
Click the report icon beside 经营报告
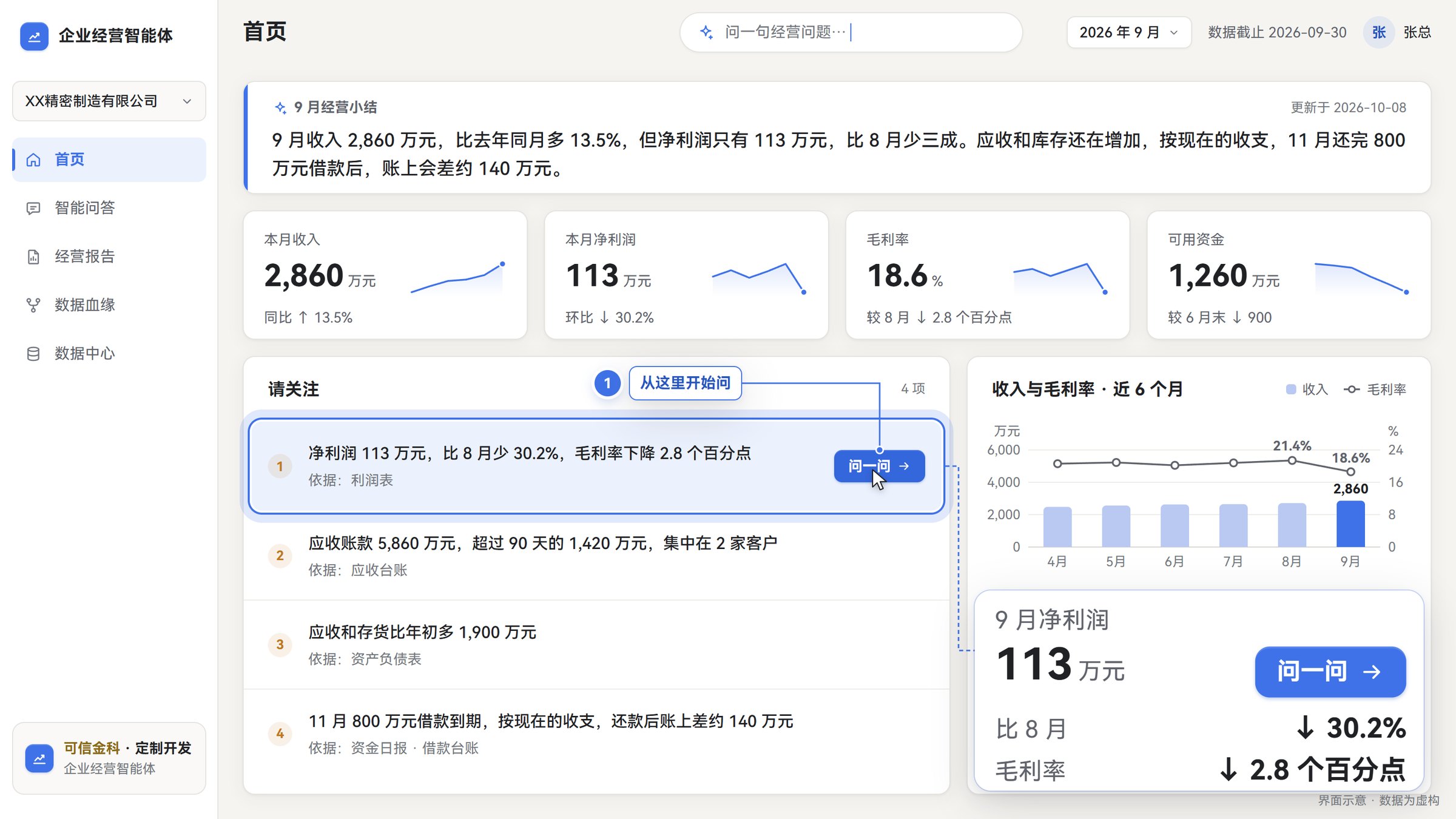pyautogui.click(x=33, y=257)
